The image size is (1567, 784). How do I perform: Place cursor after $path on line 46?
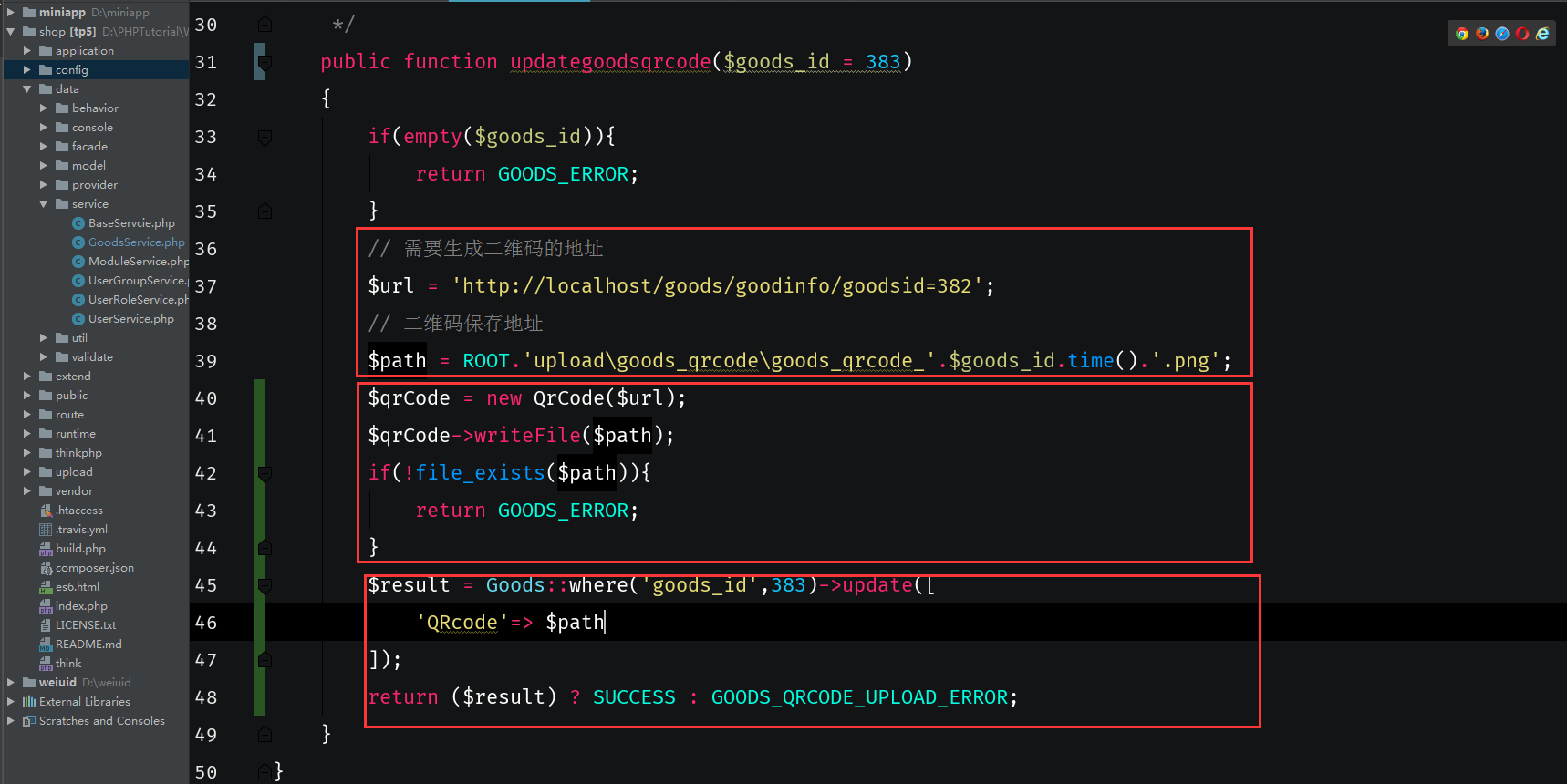(x=606, y=623)
